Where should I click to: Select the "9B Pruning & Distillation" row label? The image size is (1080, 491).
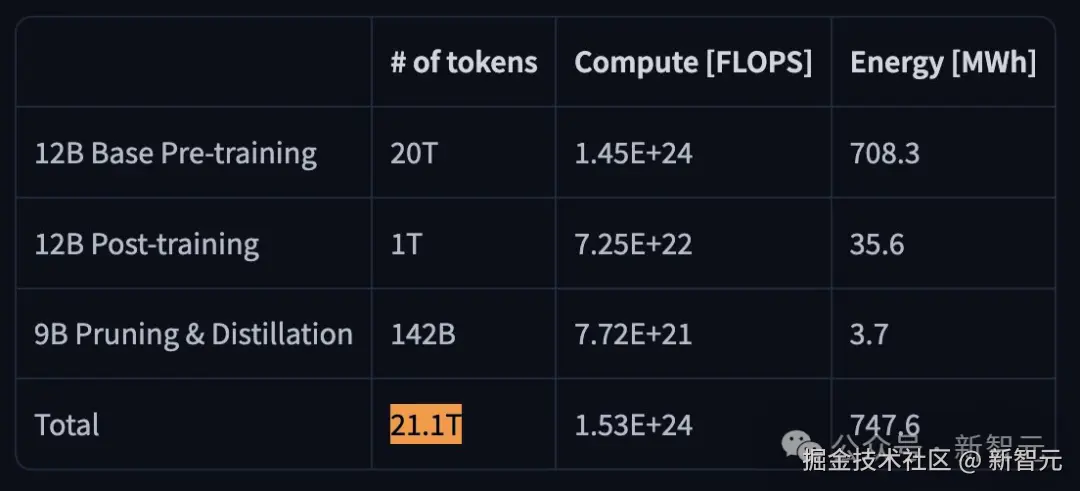point(194,334)
